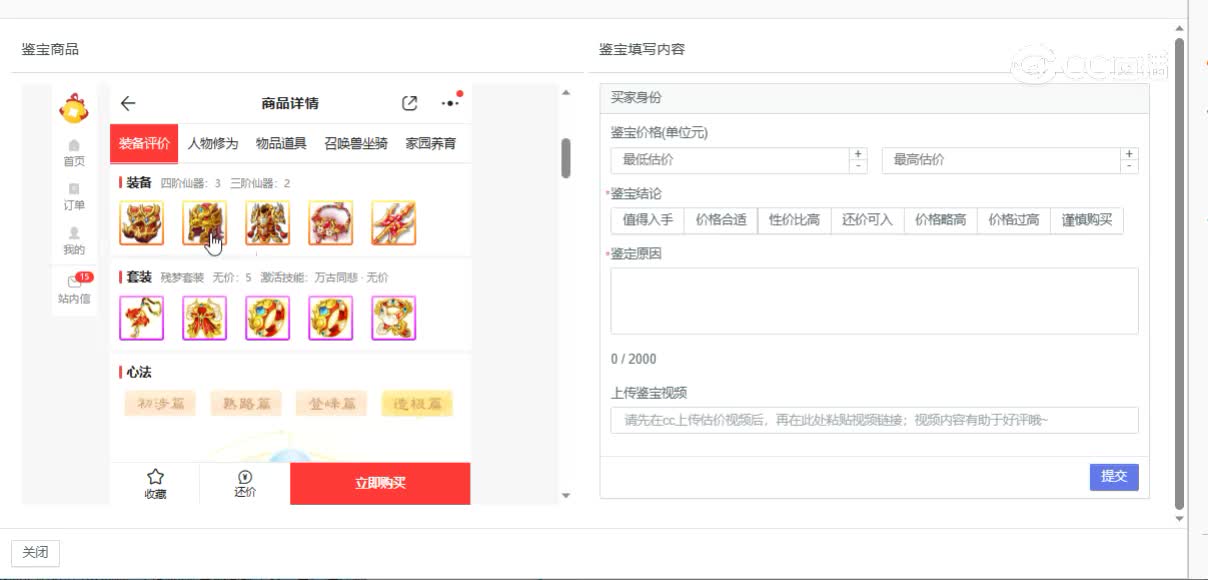Open 我的 in the left sidebar
1208x580 pixels.
(x=74, y=241)
